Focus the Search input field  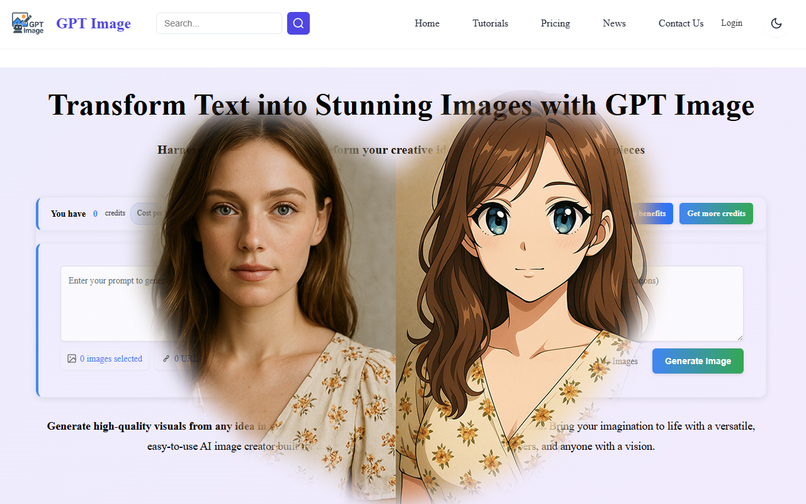[x=219, y=23]
